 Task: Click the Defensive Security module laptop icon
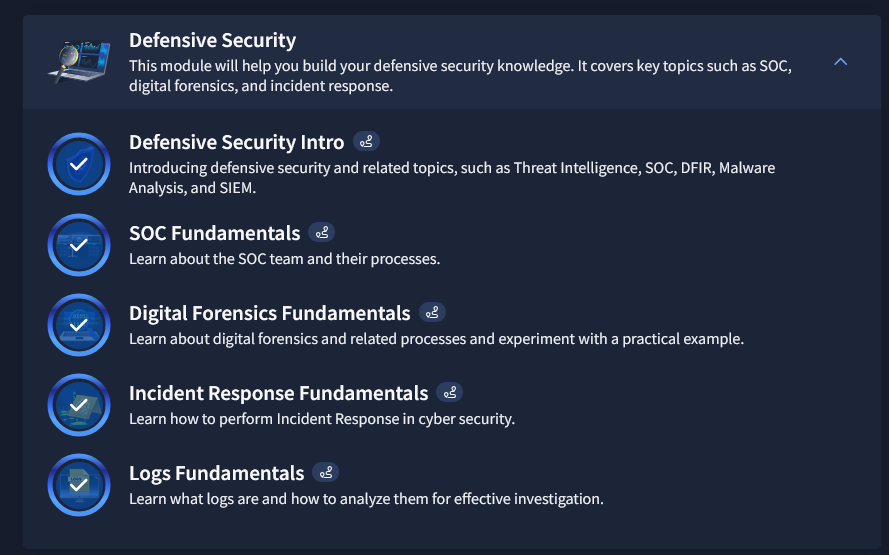79,61
